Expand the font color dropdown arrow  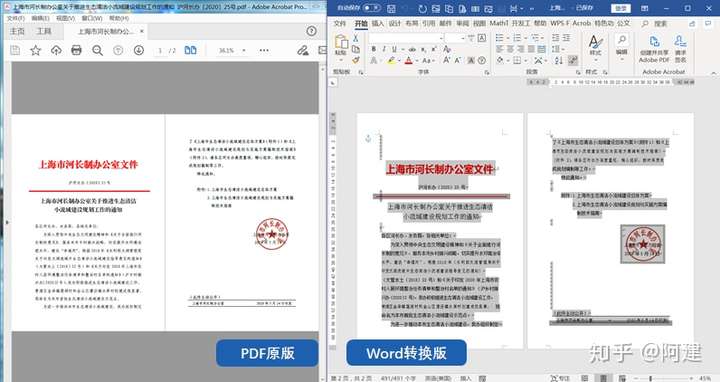[416, 61]
